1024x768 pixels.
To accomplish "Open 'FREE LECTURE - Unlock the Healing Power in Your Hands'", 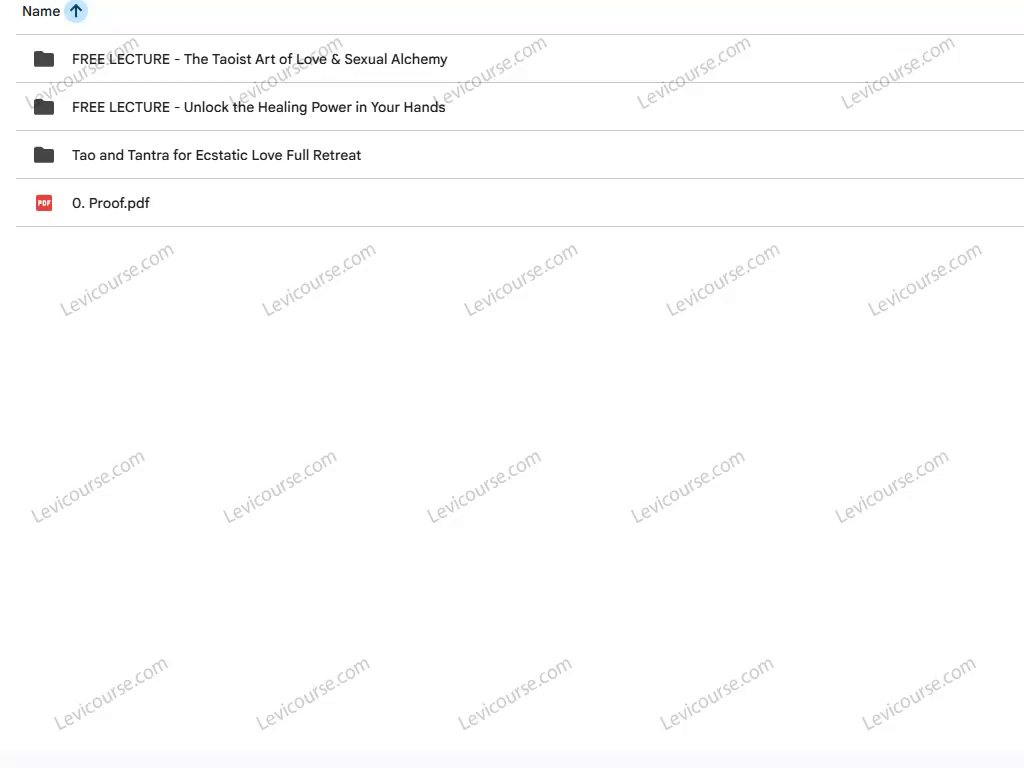I will click(259, 107).
